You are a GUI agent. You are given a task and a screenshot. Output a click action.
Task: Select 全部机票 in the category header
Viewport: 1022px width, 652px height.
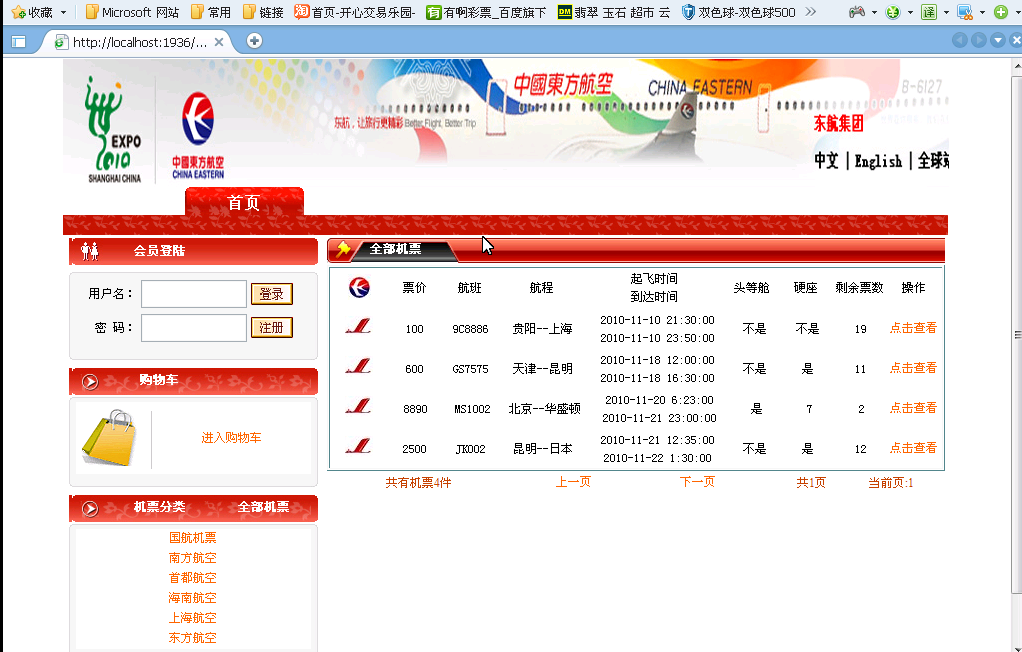tap(263, 507)
